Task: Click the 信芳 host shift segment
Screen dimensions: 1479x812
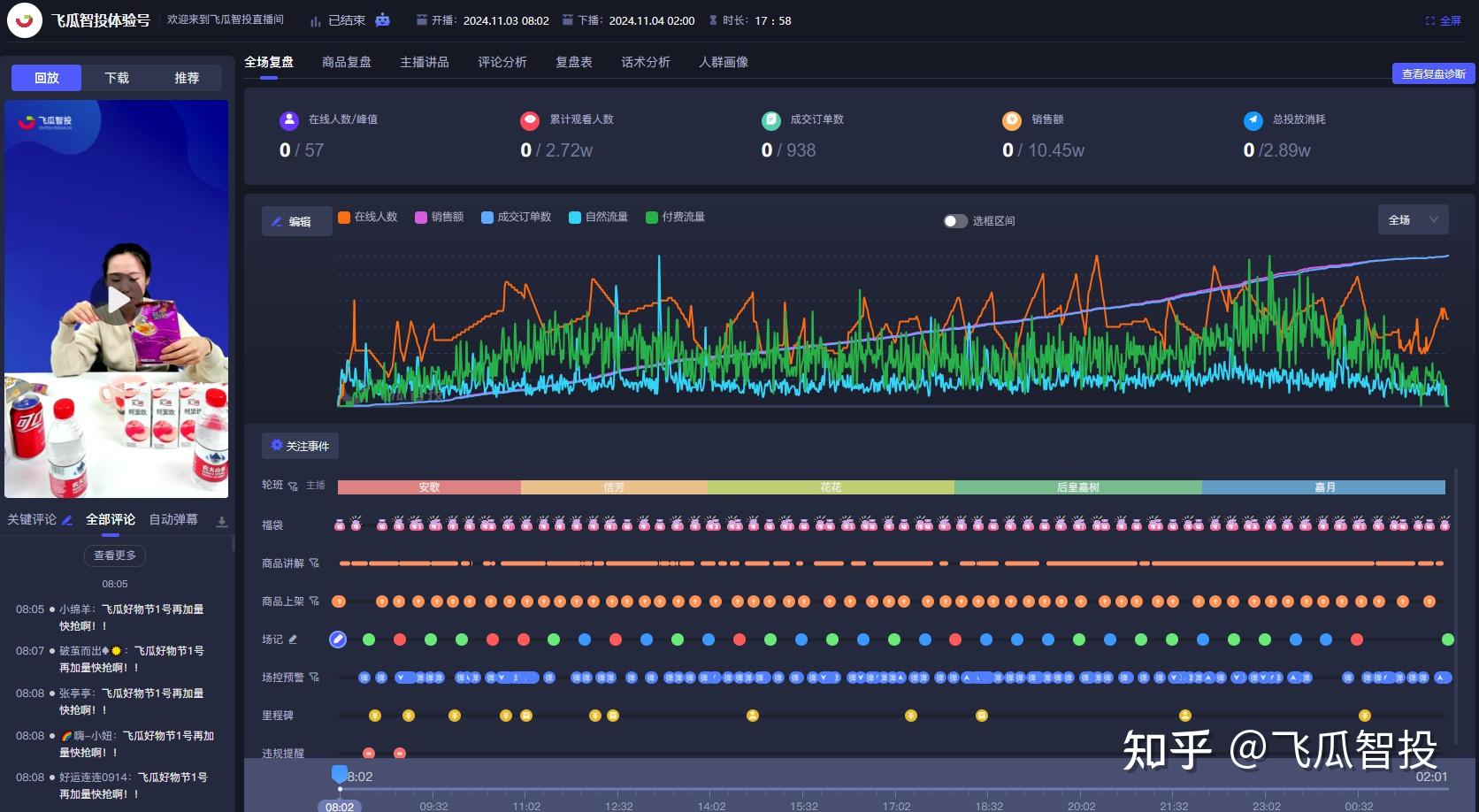Action: coord(614,487)
